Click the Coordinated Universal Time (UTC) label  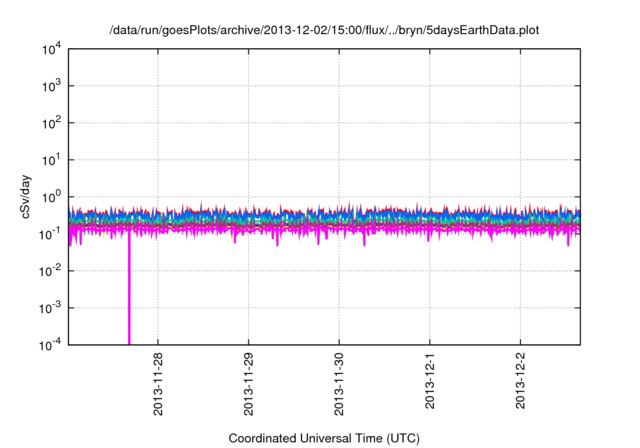click(x=324, y=438)
